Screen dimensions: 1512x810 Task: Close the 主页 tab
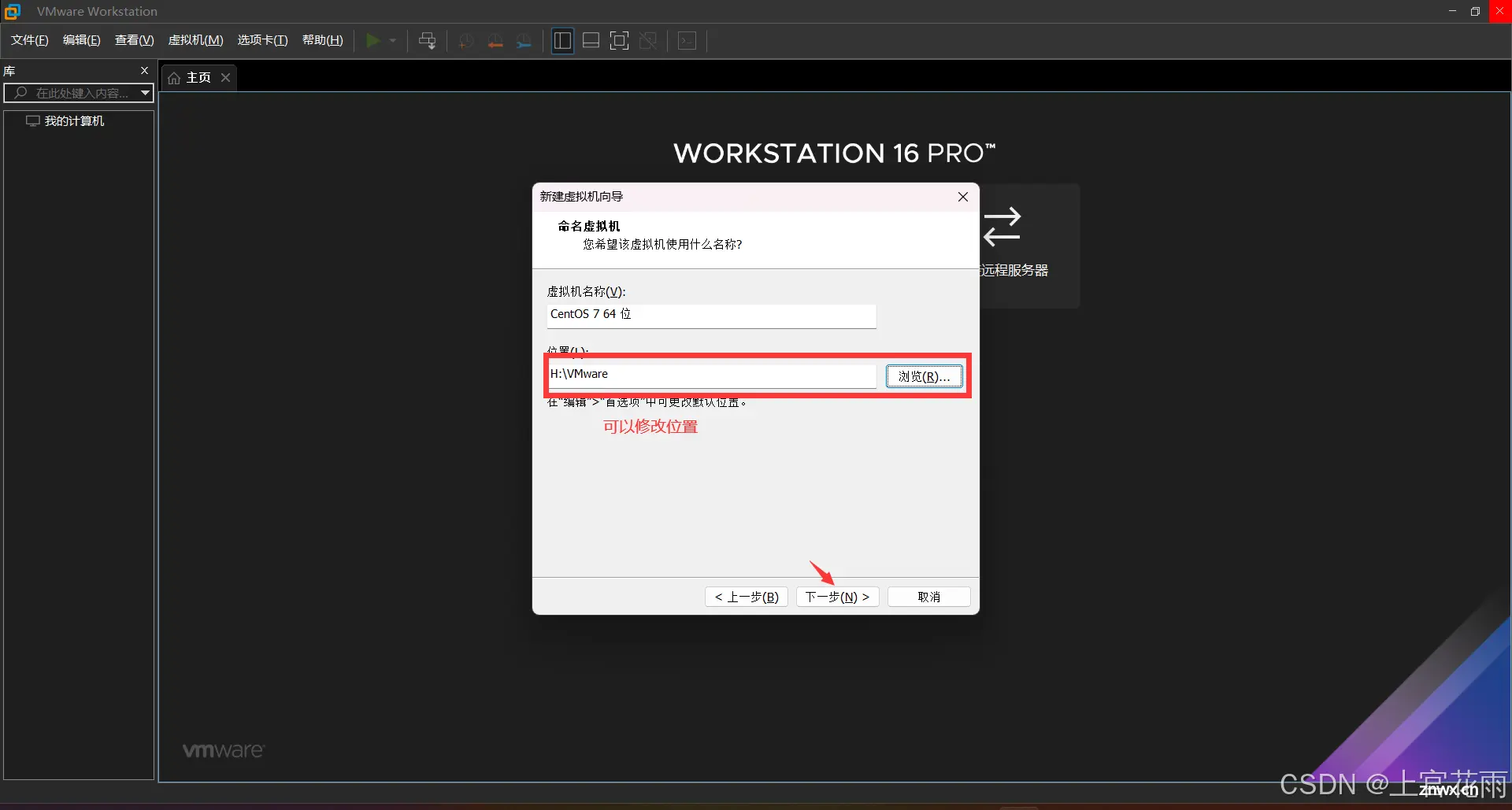point(225,77)
